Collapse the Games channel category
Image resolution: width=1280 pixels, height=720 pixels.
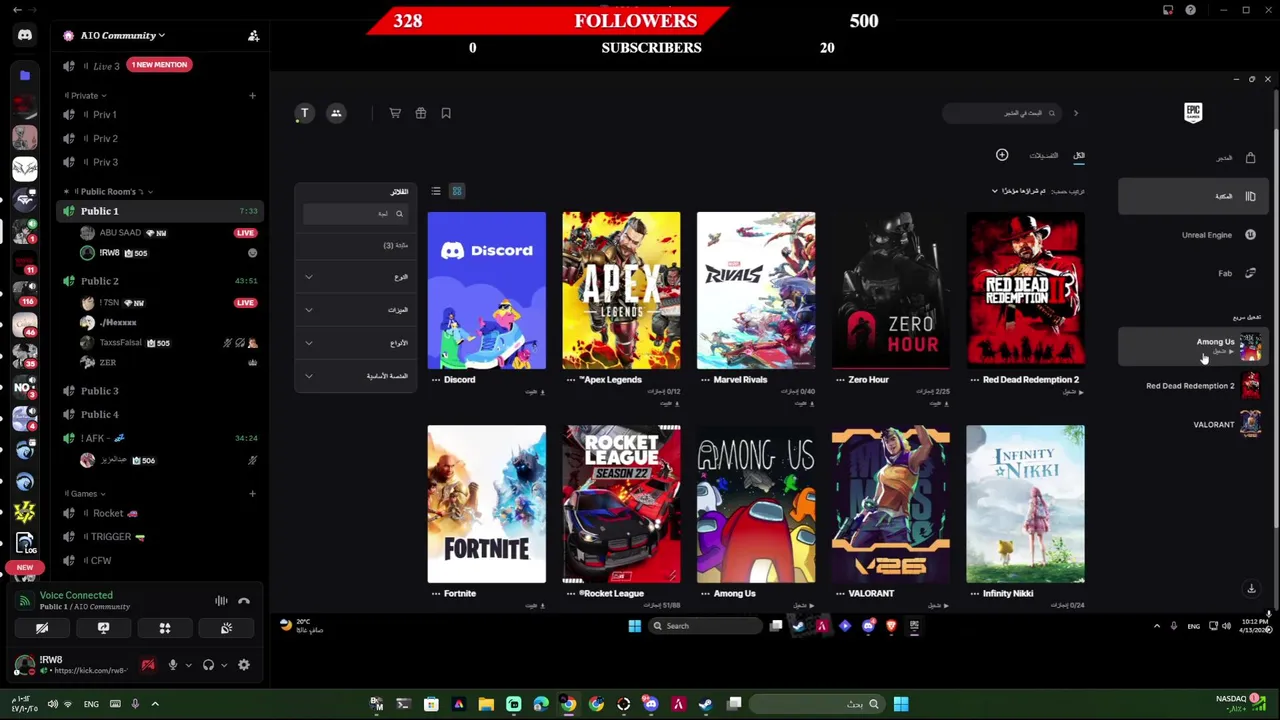84,494
